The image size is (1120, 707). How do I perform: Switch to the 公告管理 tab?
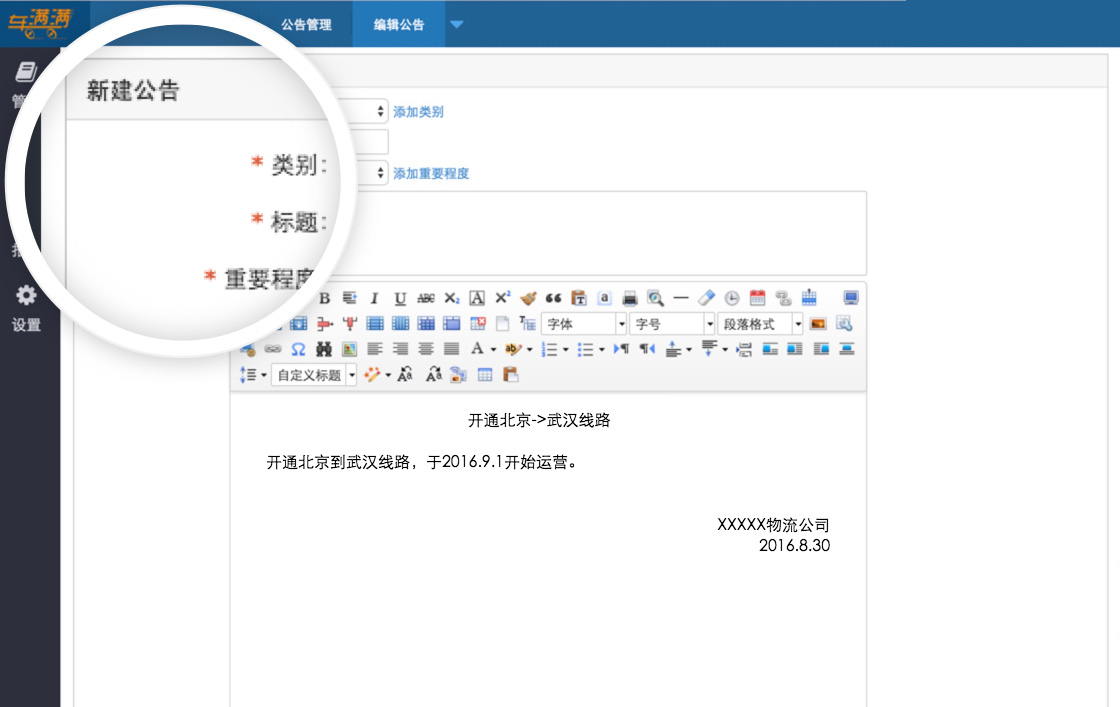click(x=306, y=25)
